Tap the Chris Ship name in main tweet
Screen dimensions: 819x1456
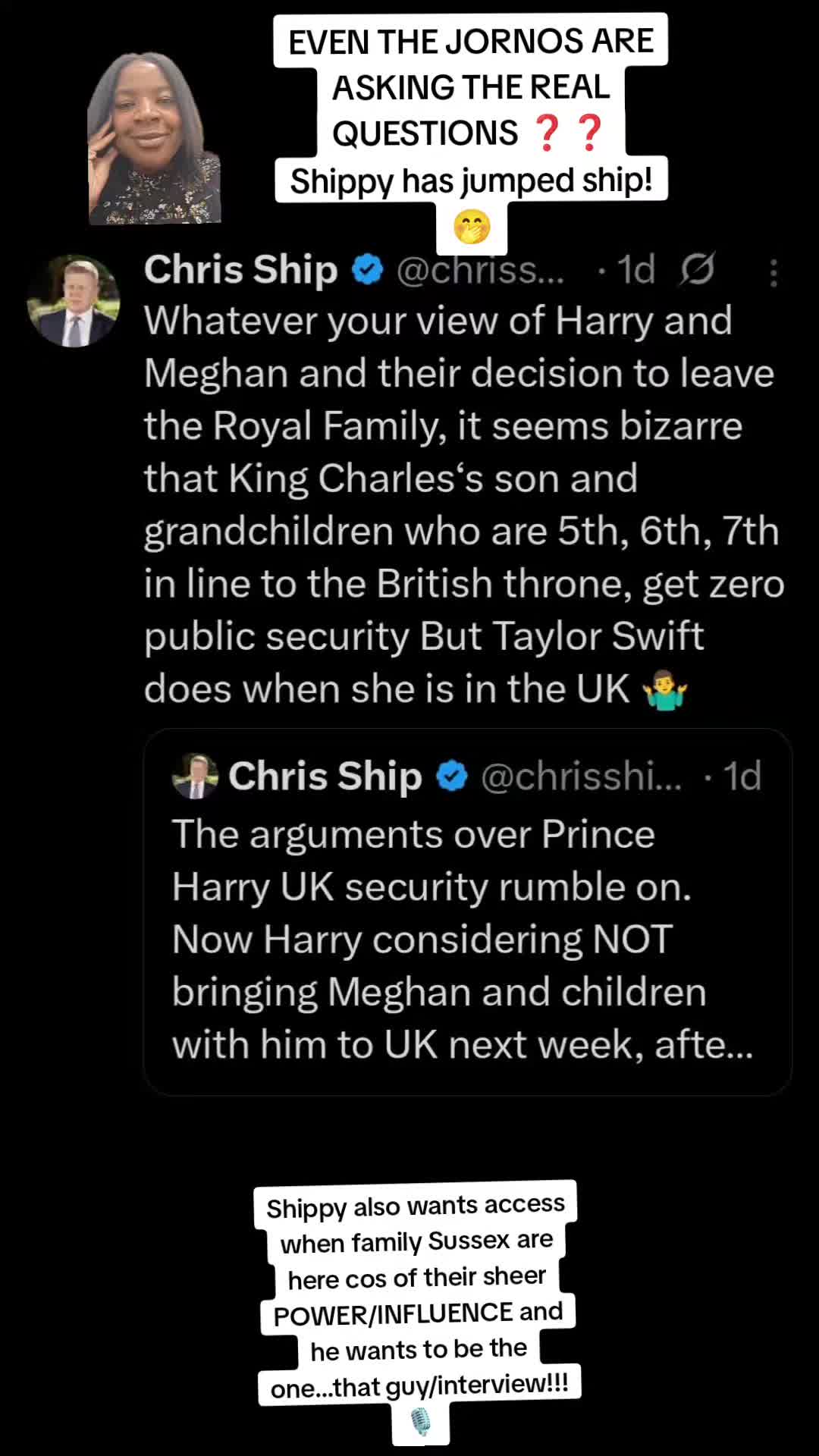(241, 270)
